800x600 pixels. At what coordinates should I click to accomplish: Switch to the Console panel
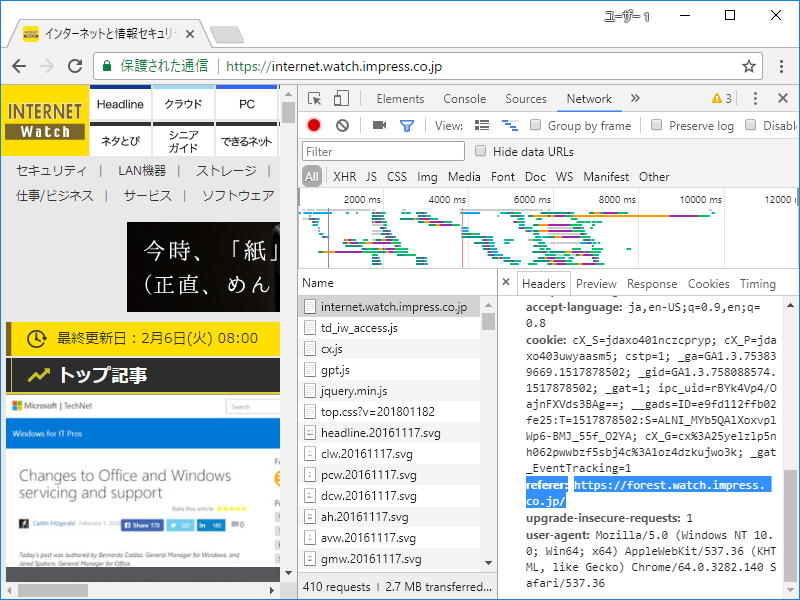(464, 99)
